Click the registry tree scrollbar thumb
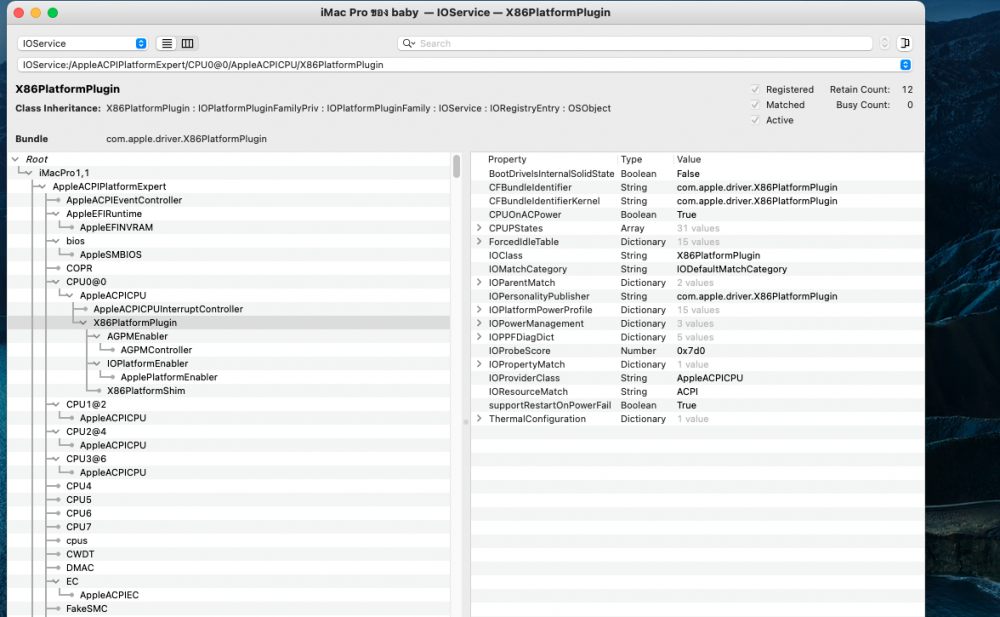The height and width of the screenshot is (617, 1000). (457, 166)
